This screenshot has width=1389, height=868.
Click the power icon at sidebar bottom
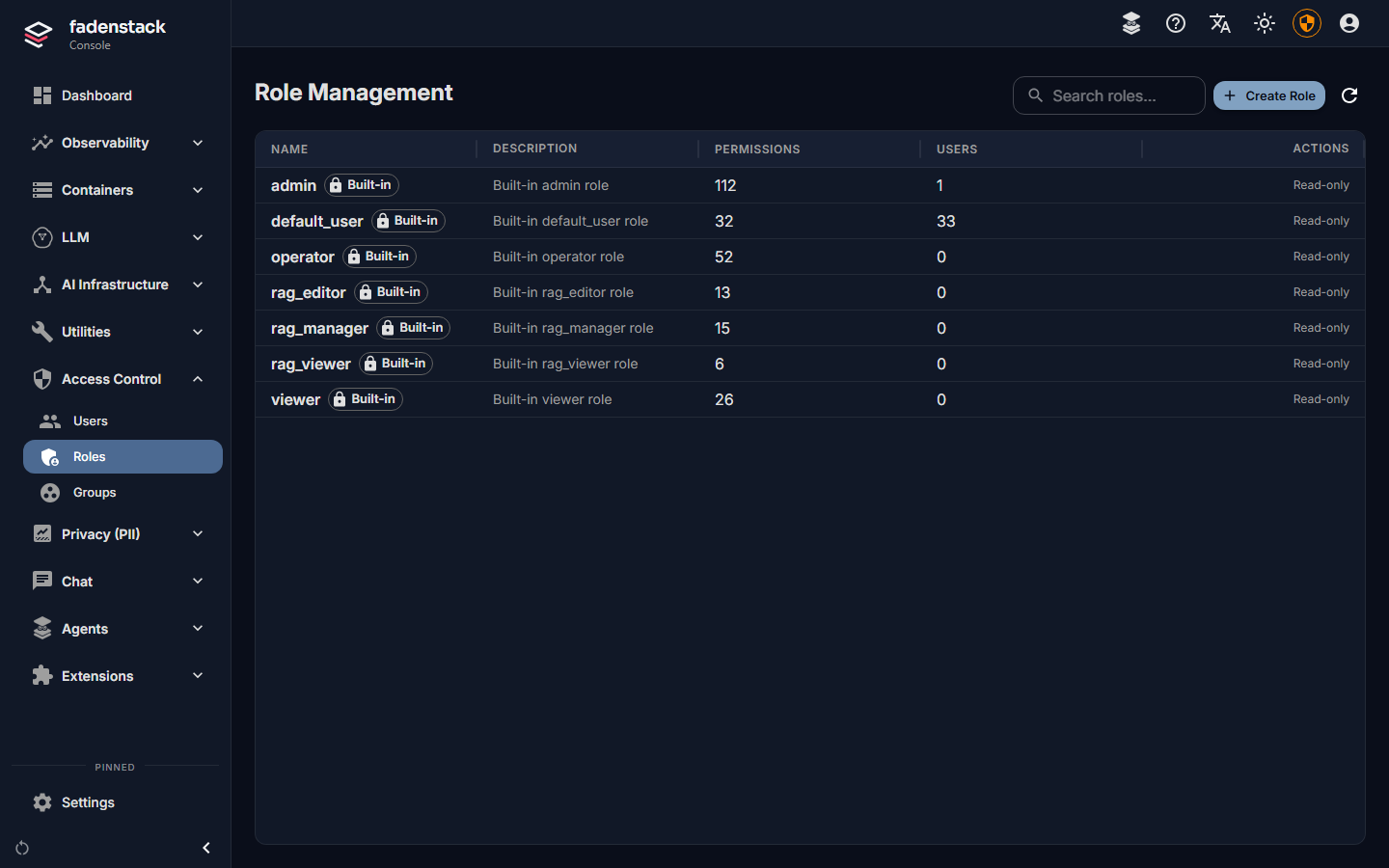[x=22, y=848]
